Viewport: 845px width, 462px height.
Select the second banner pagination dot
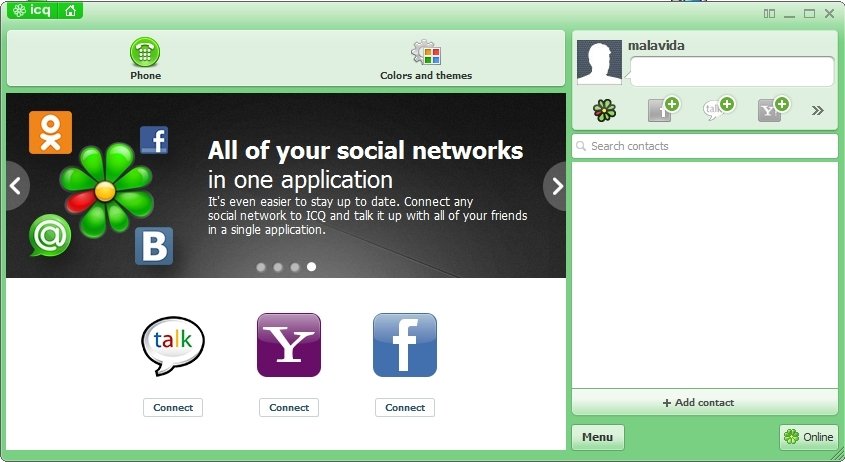[278, 267]
